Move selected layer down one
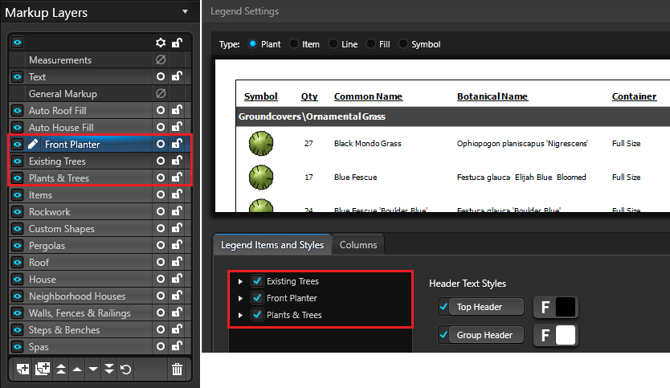Image resolution: width=670 pixels, height=388 pixels. pos(93,369)
